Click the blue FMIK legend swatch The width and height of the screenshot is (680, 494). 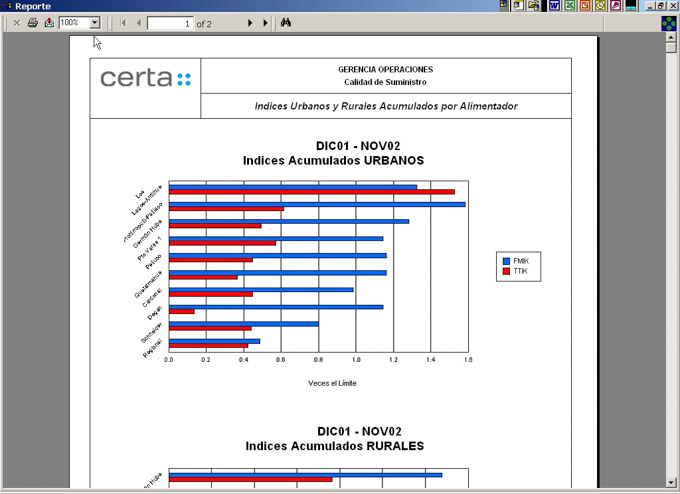[x=507, y=260]
